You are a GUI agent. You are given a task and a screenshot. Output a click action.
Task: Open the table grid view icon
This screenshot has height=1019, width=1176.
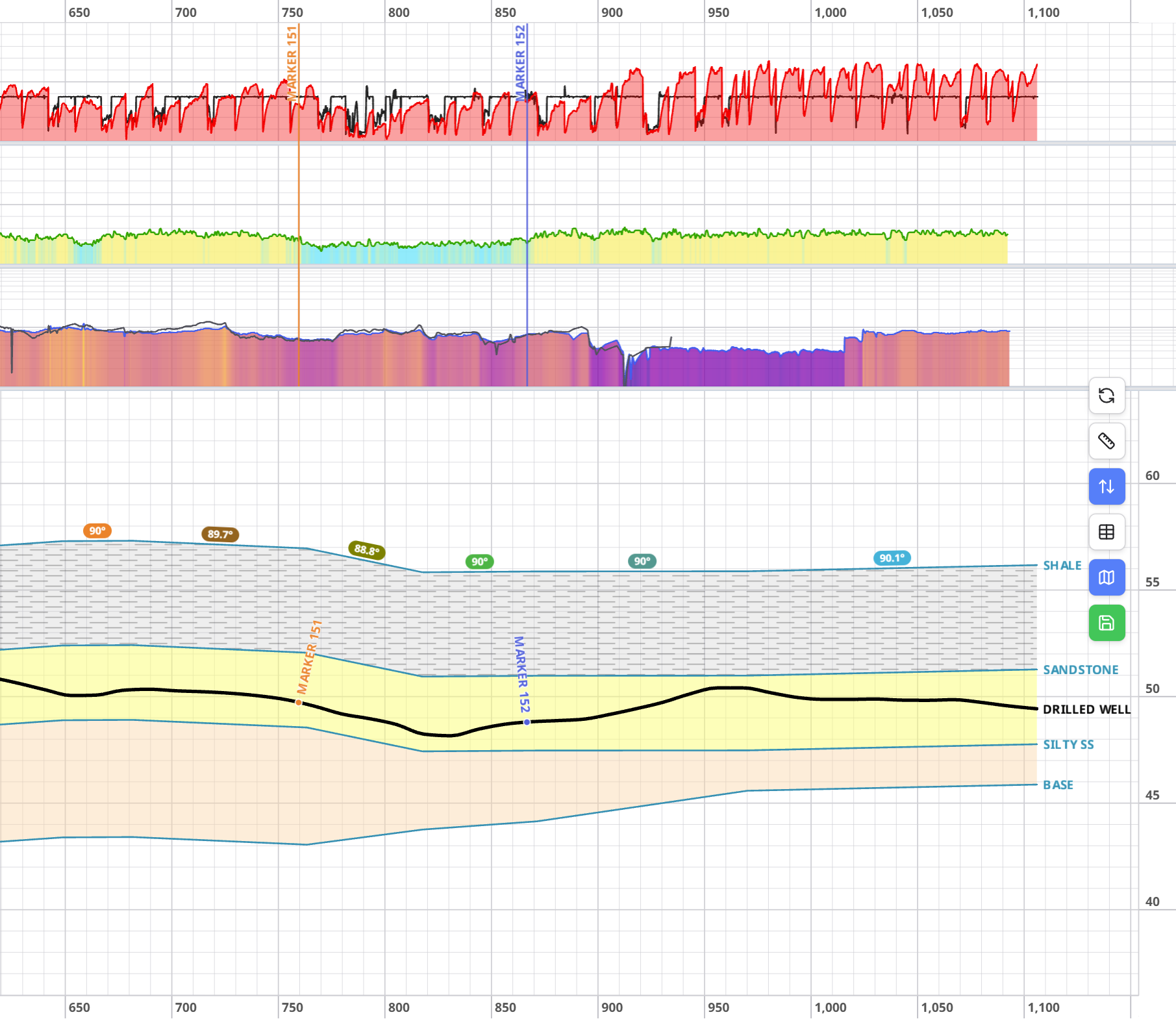pos(1107,532)
